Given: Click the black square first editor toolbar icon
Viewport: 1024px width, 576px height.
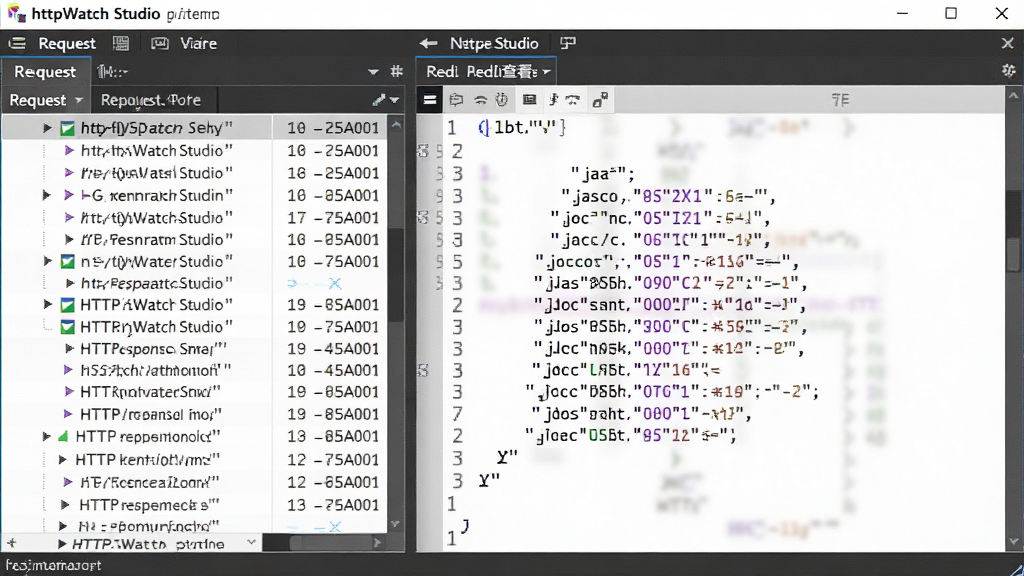Looking at the screenshot, I should 430,100.
